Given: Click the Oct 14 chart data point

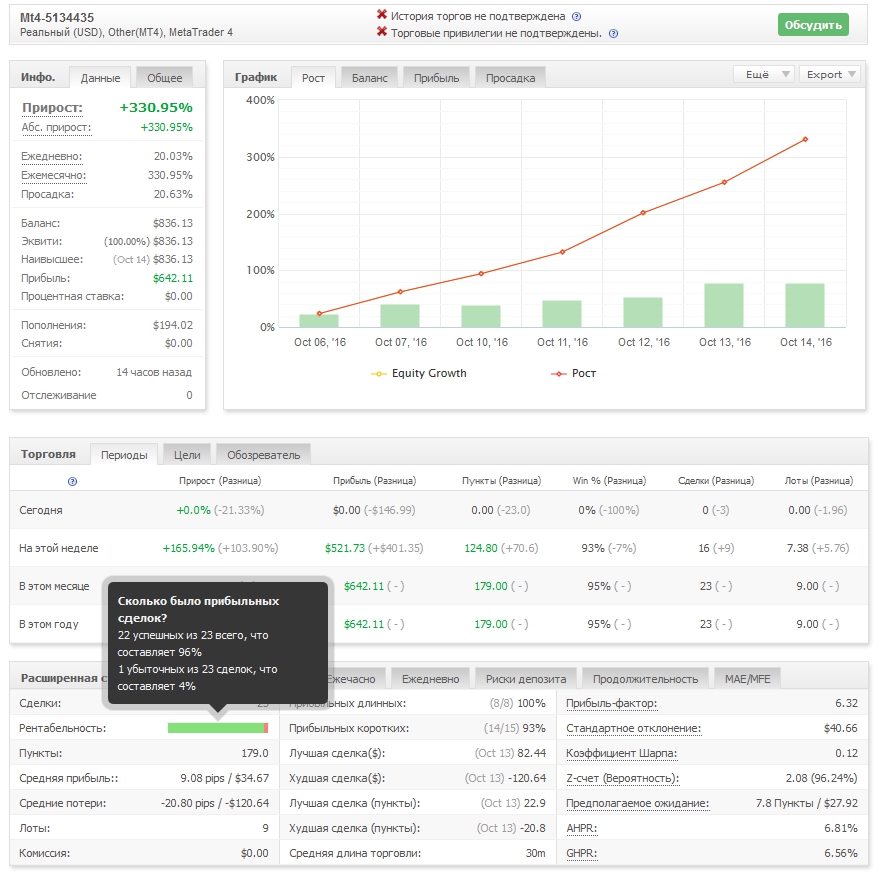Looking at the screenshot, I should pyautogui.click(x=805, y=139).
